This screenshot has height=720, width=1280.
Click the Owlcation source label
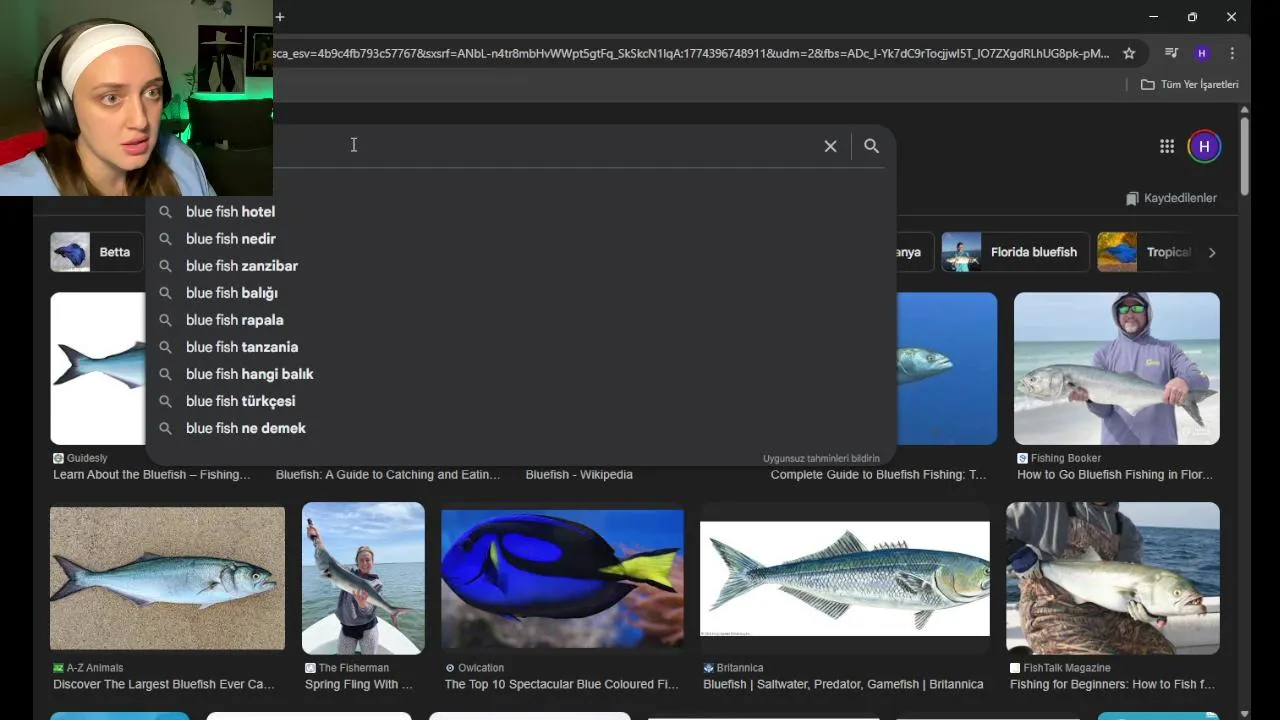(474, 668)
